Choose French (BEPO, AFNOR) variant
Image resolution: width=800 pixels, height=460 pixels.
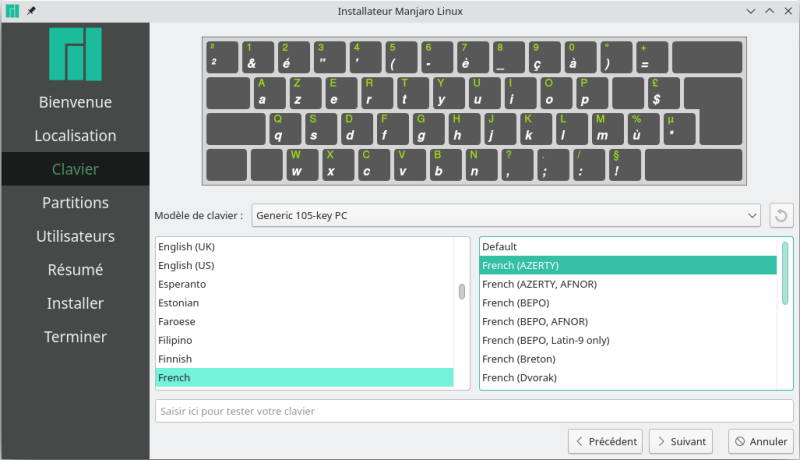pyautogui.click(x=629, y=321)
